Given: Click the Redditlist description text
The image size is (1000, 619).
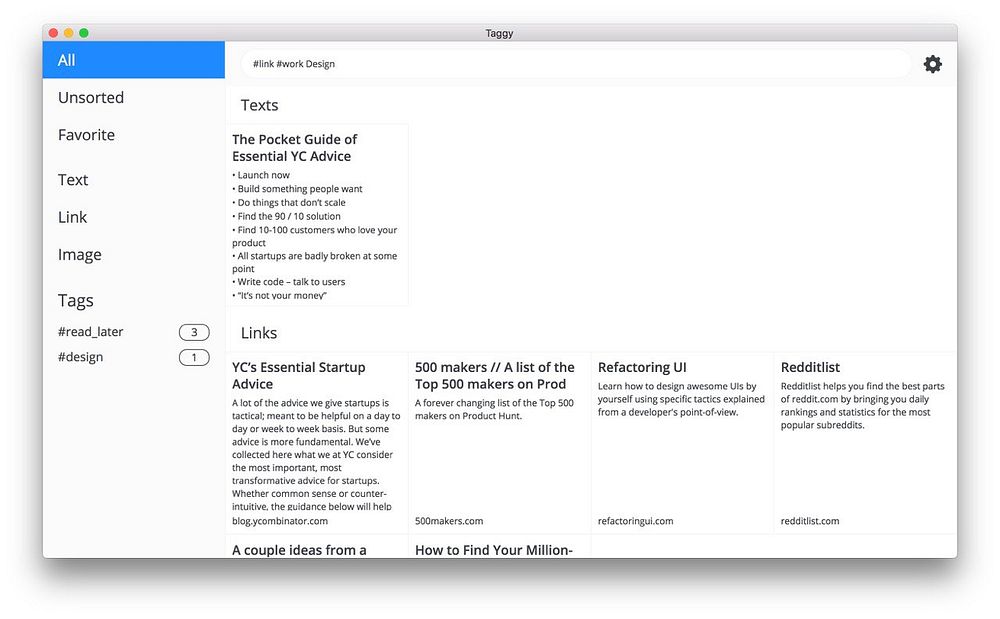Looking at the screenshot, I should (862, 405).
